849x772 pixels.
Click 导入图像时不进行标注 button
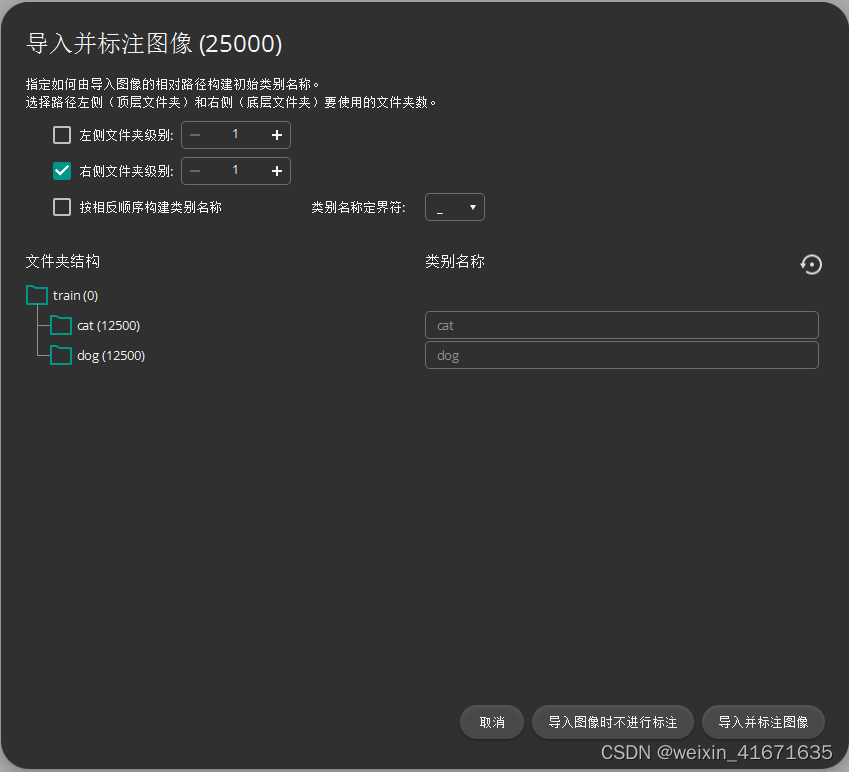pos(612,722)
